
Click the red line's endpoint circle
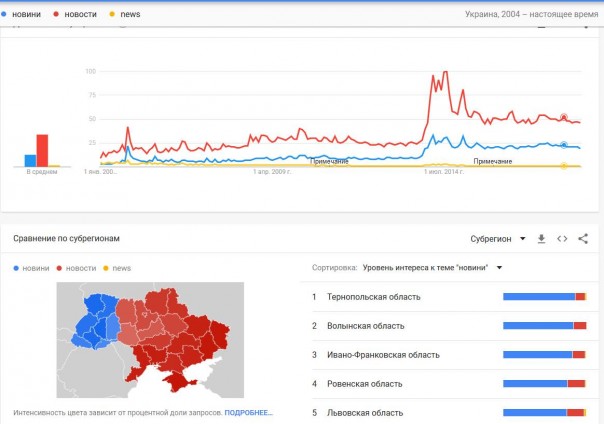565,117
